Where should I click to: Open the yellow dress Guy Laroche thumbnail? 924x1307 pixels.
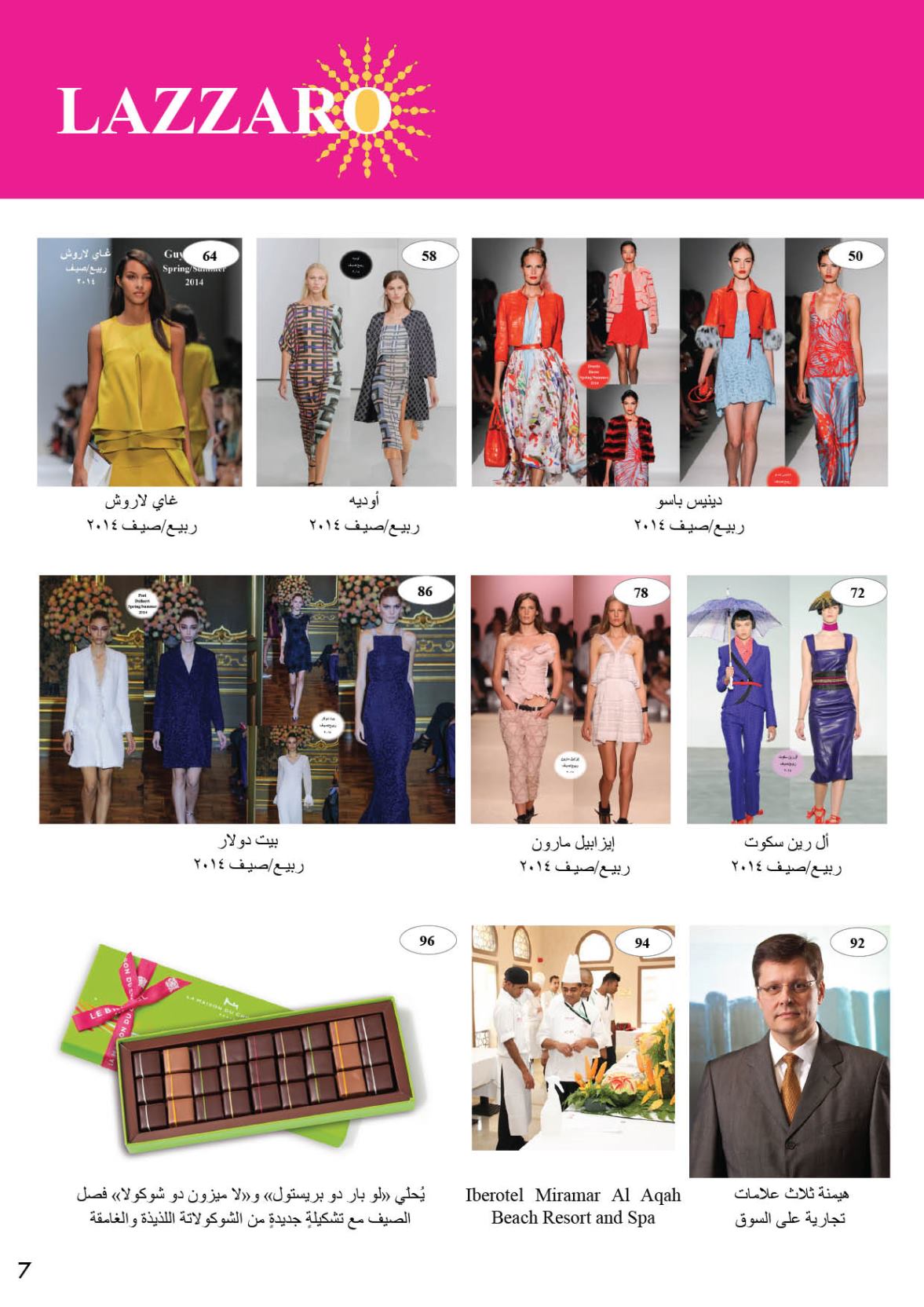140,362
